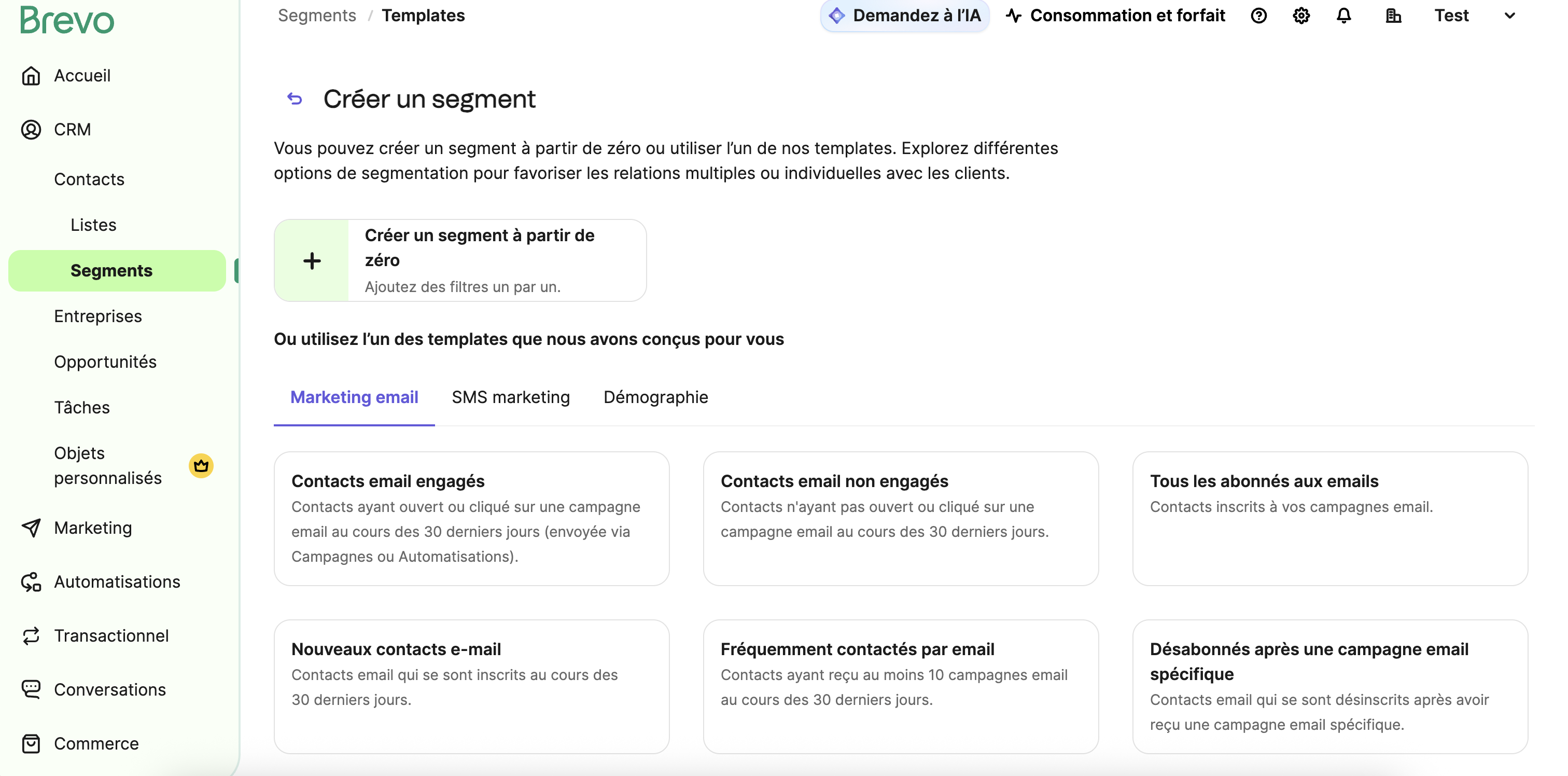Screen dimensions: 1568x776
Task: Click the Brevo logo
Action: pos(67,20)
